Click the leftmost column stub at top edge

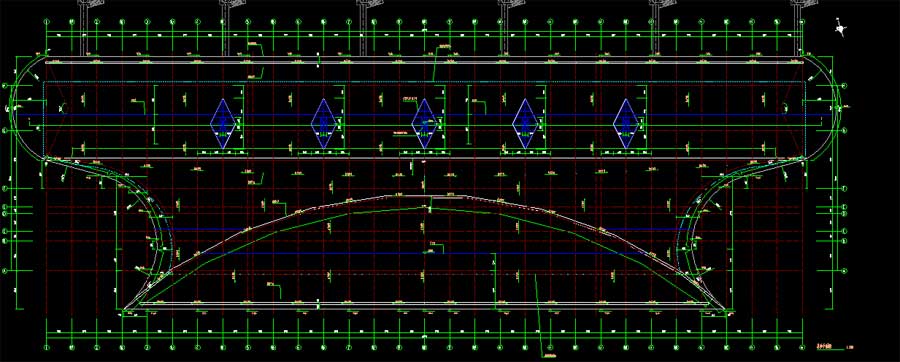pyautogui.click(x=85, y=28)
